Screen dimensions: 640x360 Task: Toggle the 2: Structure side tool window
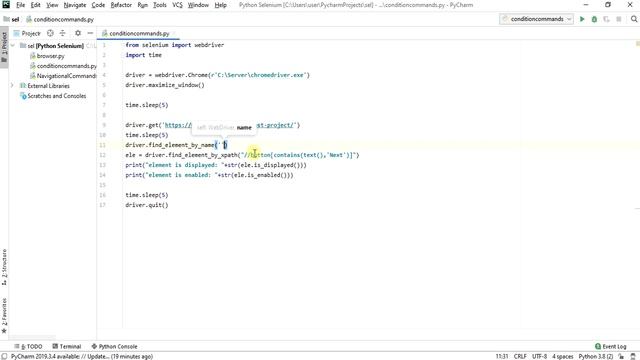tap(4, 267)
